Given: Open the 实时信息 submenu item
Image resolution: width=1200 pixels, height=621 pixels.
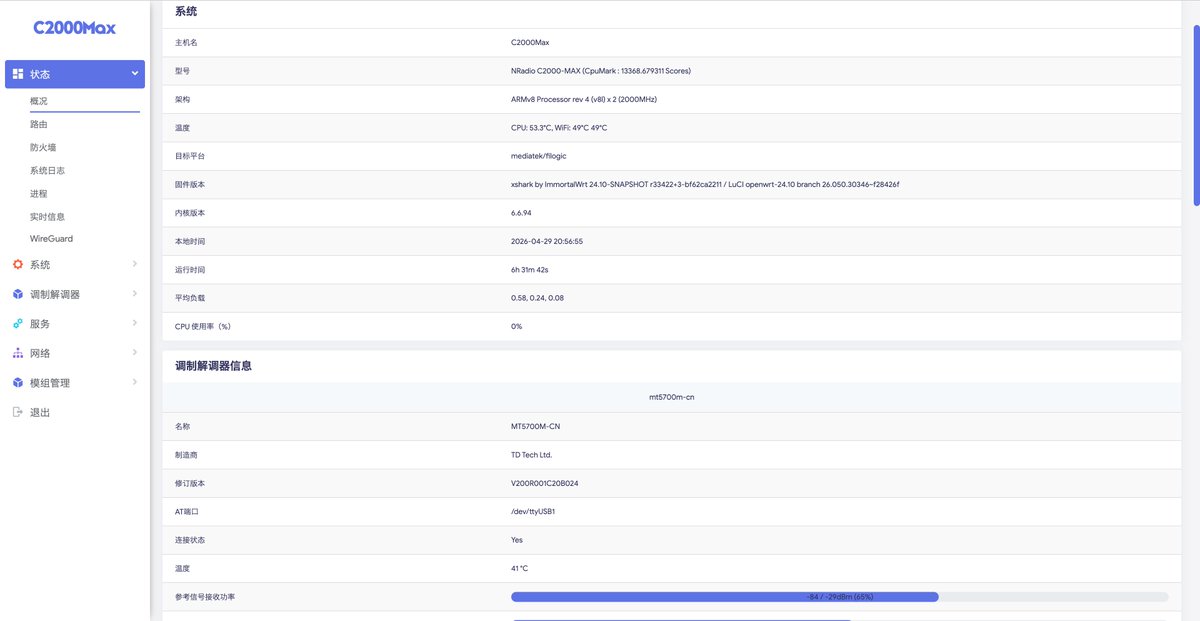Looking at the screenshot, I should [47, 216].
